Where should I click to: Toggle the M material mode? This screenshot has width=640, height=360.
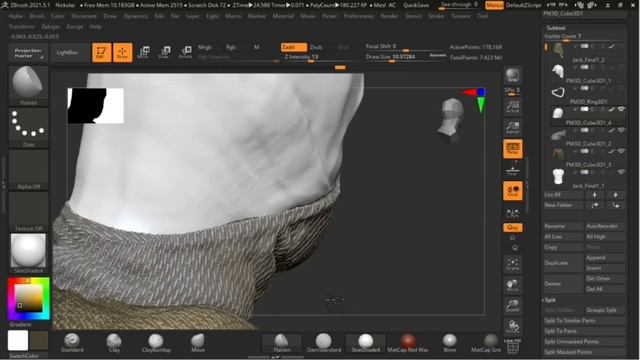tap(256, 47)
